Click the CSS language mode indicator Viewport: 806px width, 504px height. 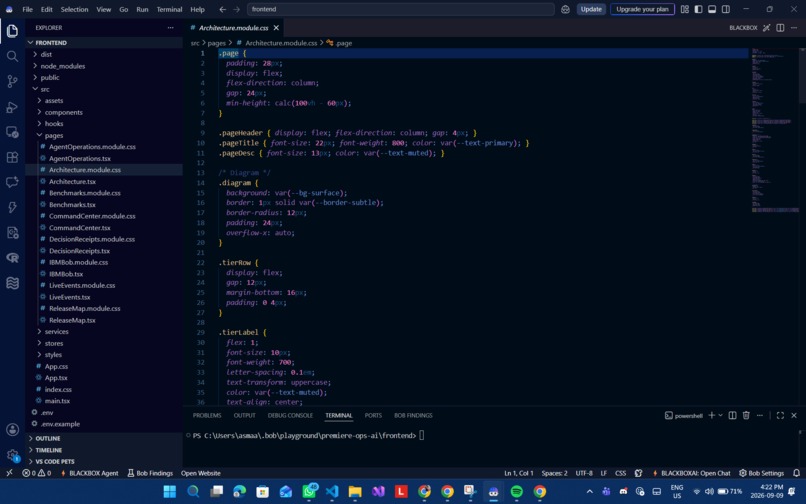point(620,473)
